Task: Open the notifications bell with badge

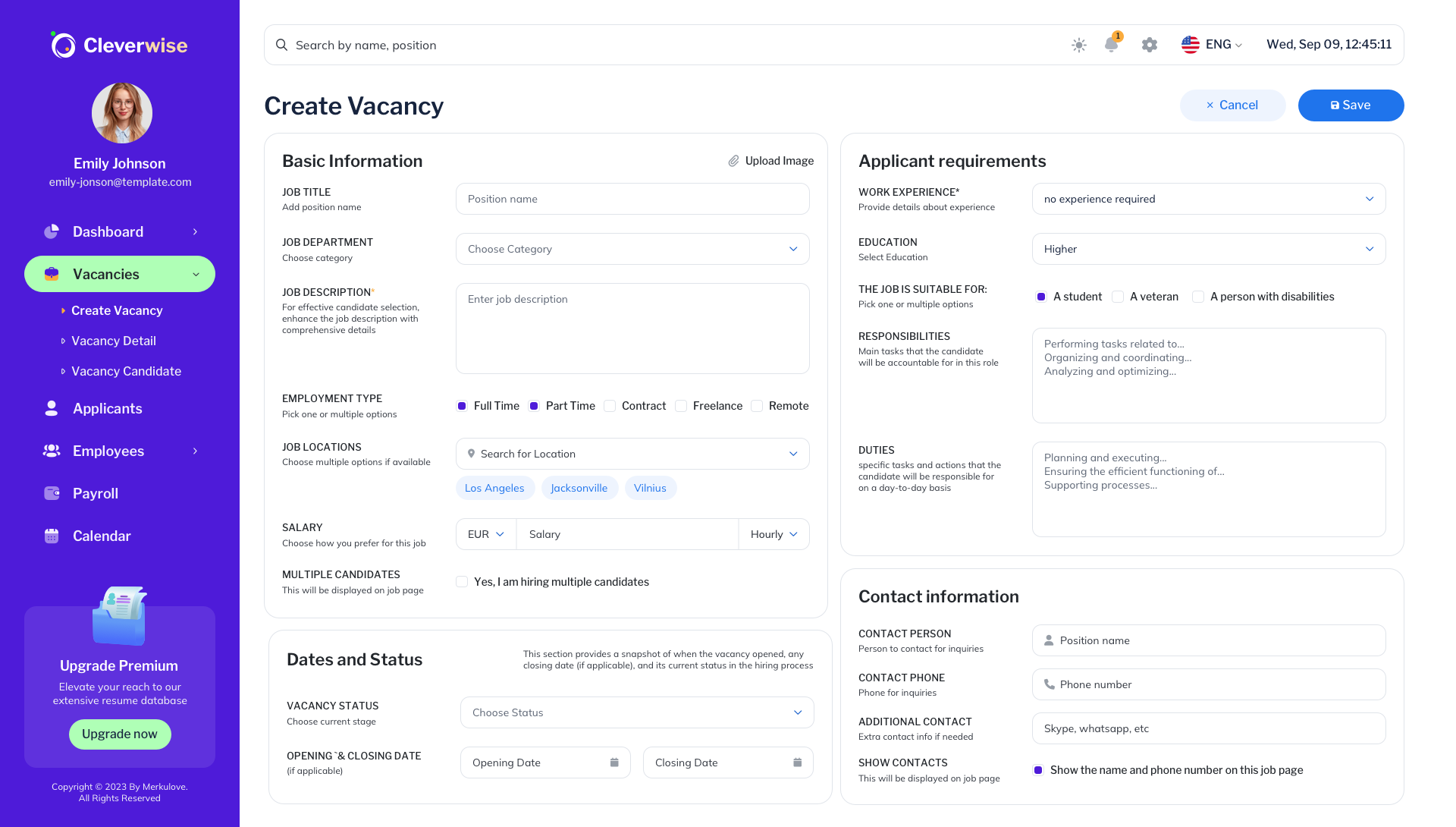Action: (x=1112, y=46)
